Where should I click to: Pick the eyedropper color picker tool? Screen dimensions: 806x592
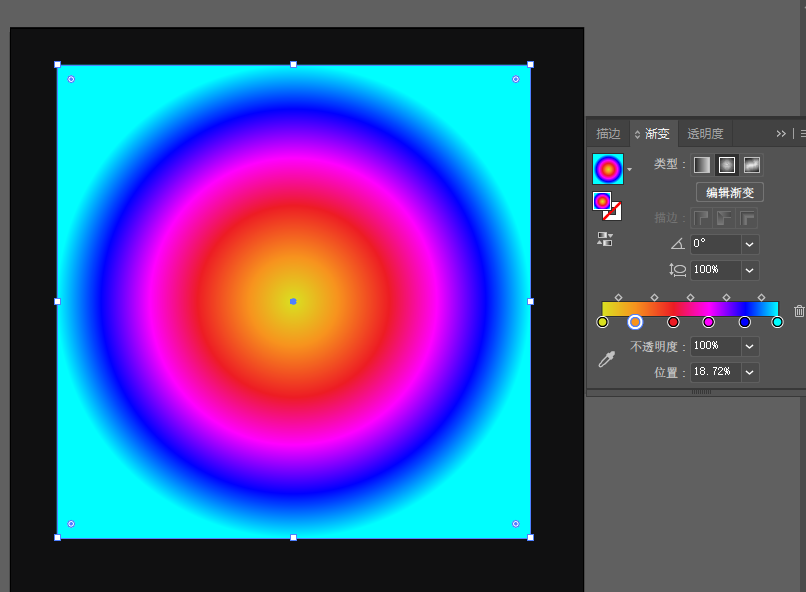point(607,359)
